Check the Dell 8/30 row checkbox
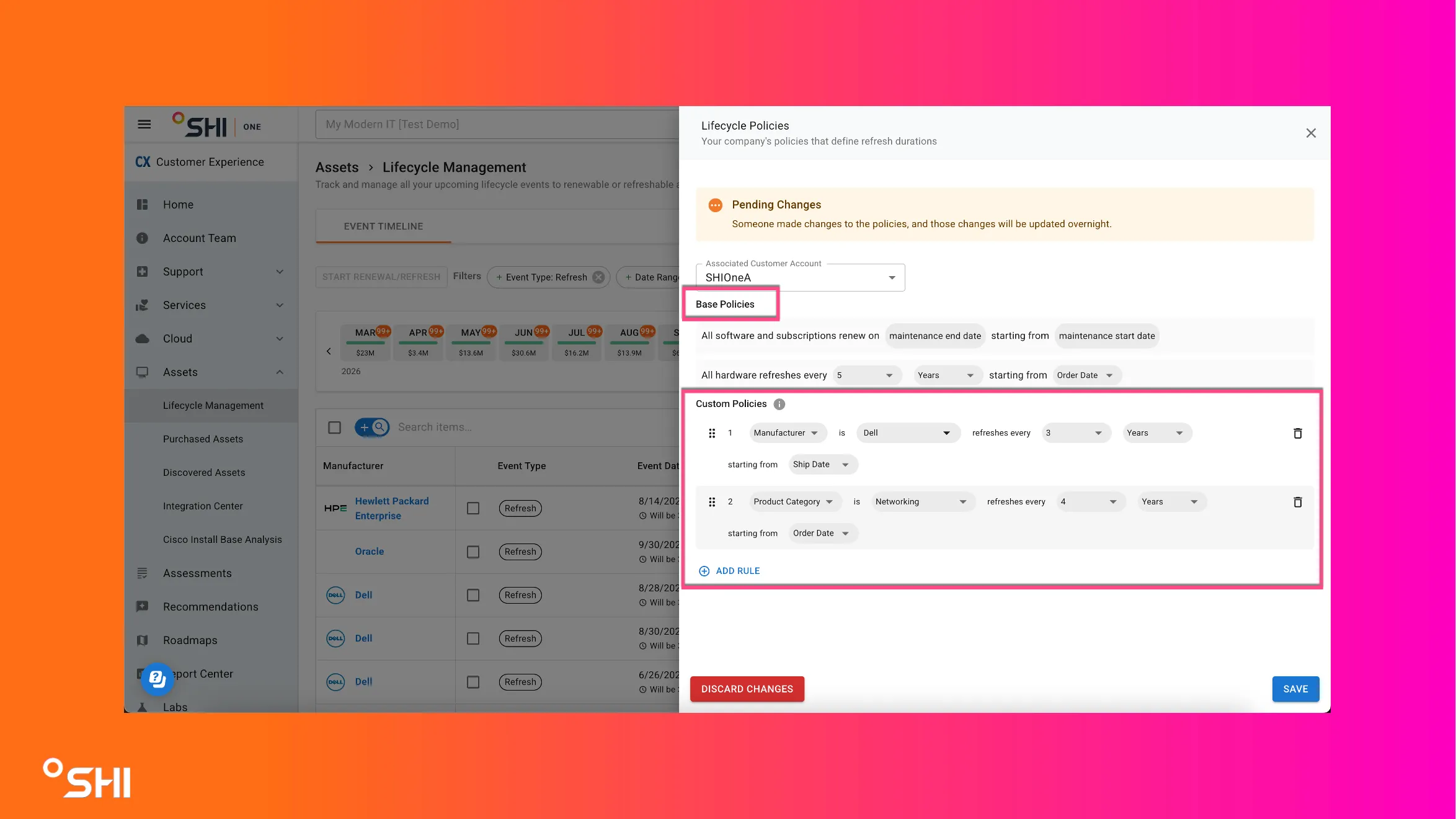 [x=473, y=638]
